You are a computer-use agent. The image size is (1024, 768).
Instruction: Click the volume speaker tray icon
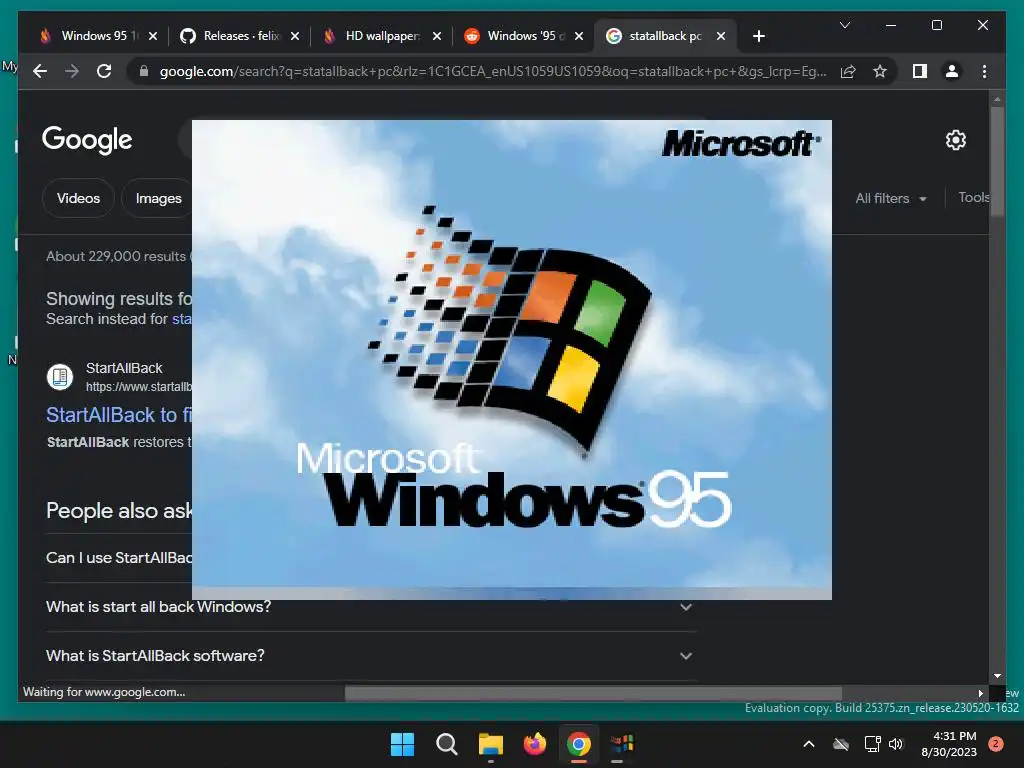[x=896, y=744]
